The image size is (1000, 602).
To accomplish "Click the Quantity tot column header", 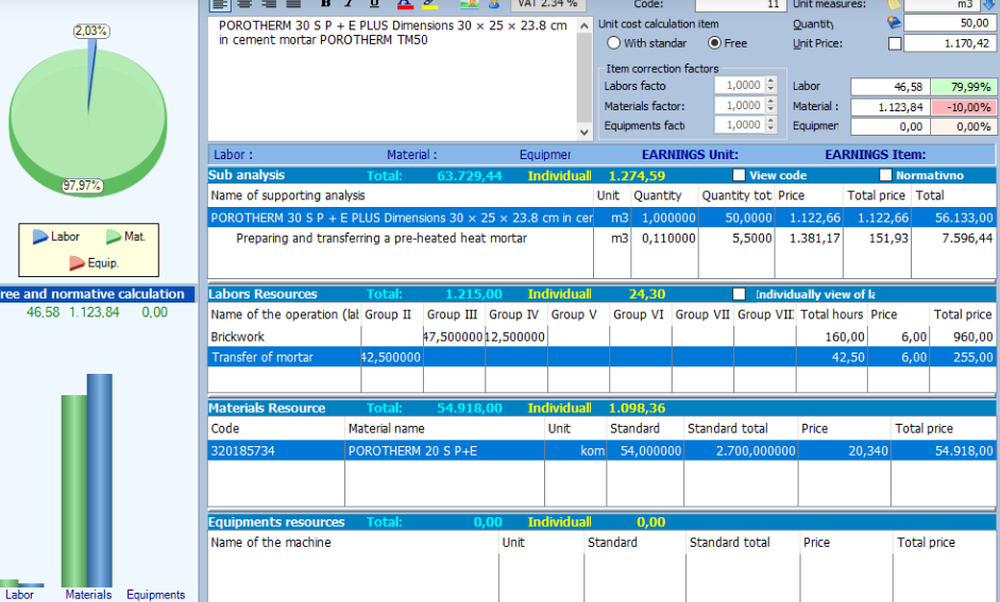I will 737,195.
